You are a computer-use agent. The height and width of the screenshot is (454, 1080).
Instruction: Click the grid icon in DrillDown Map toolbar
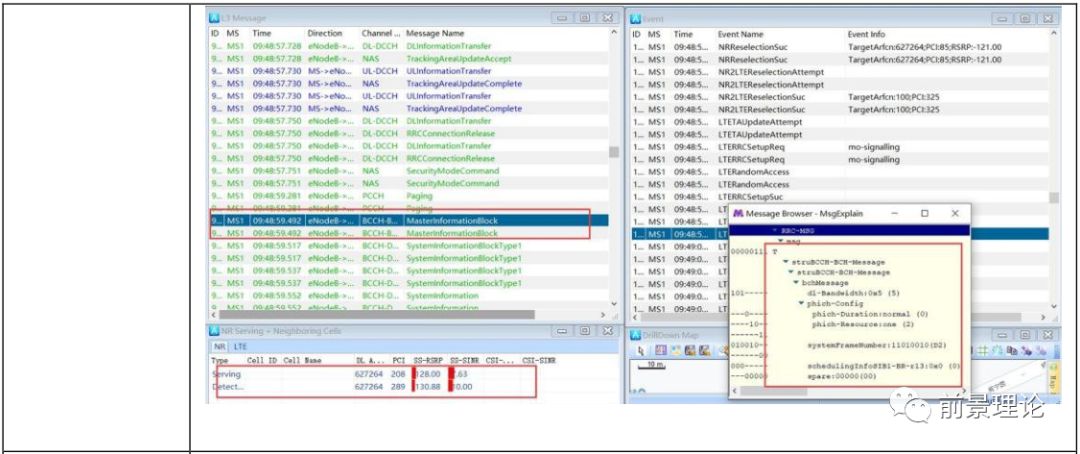pyautogui.click(x=985, y=350)
